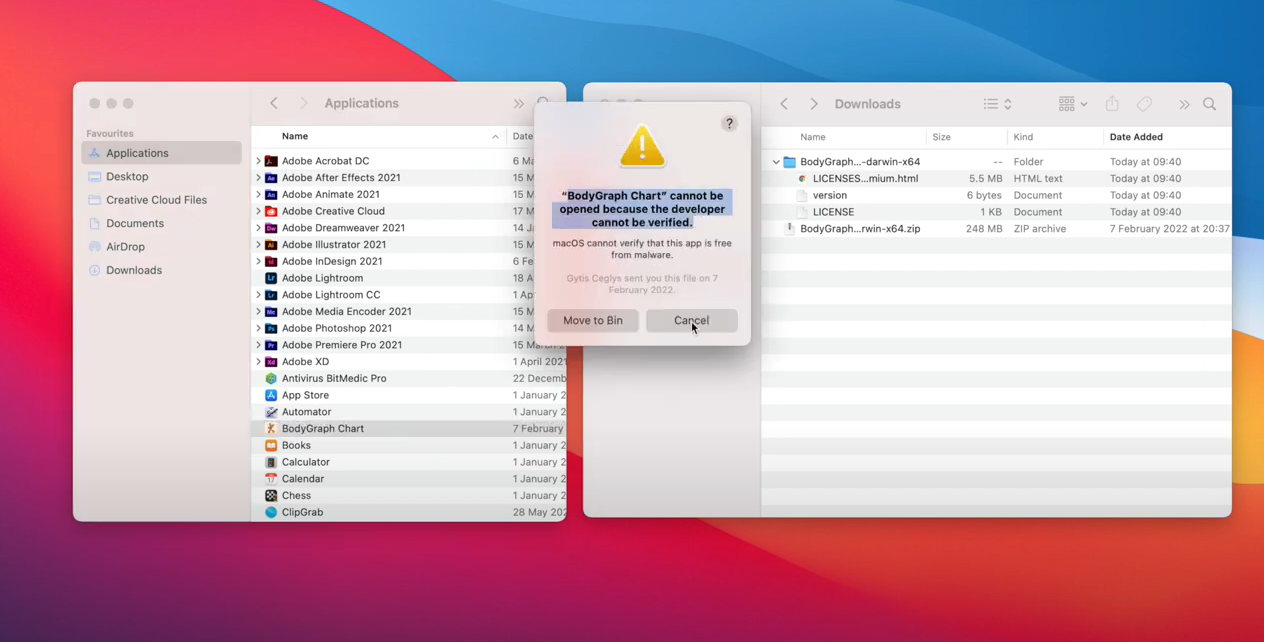Select the Adobe XD app icon
1264x642 pixels.
click(271, 362)
